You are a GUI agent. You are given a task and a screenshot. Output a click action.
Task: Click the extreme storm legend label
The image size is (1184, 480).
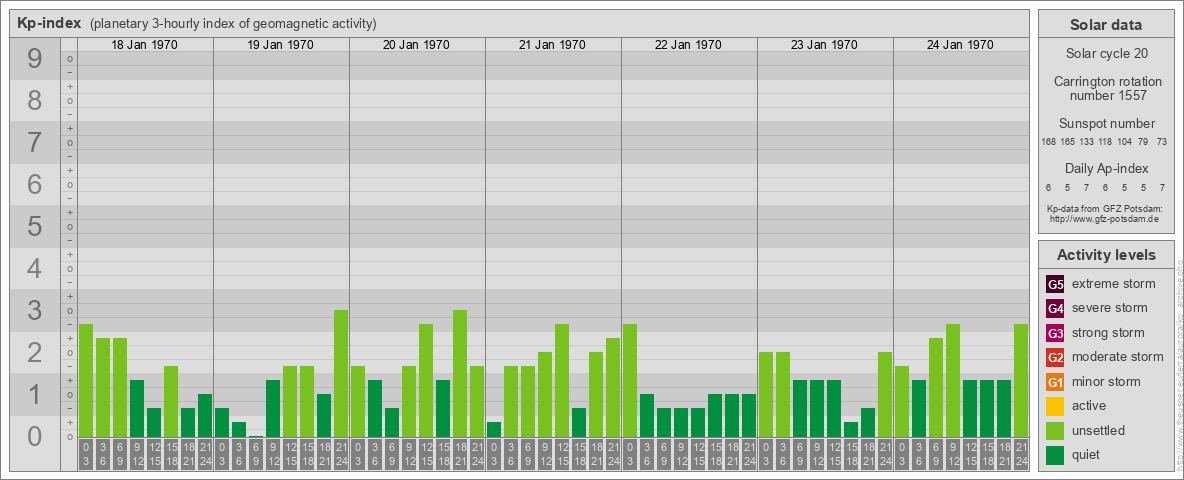click(1113, 284)
